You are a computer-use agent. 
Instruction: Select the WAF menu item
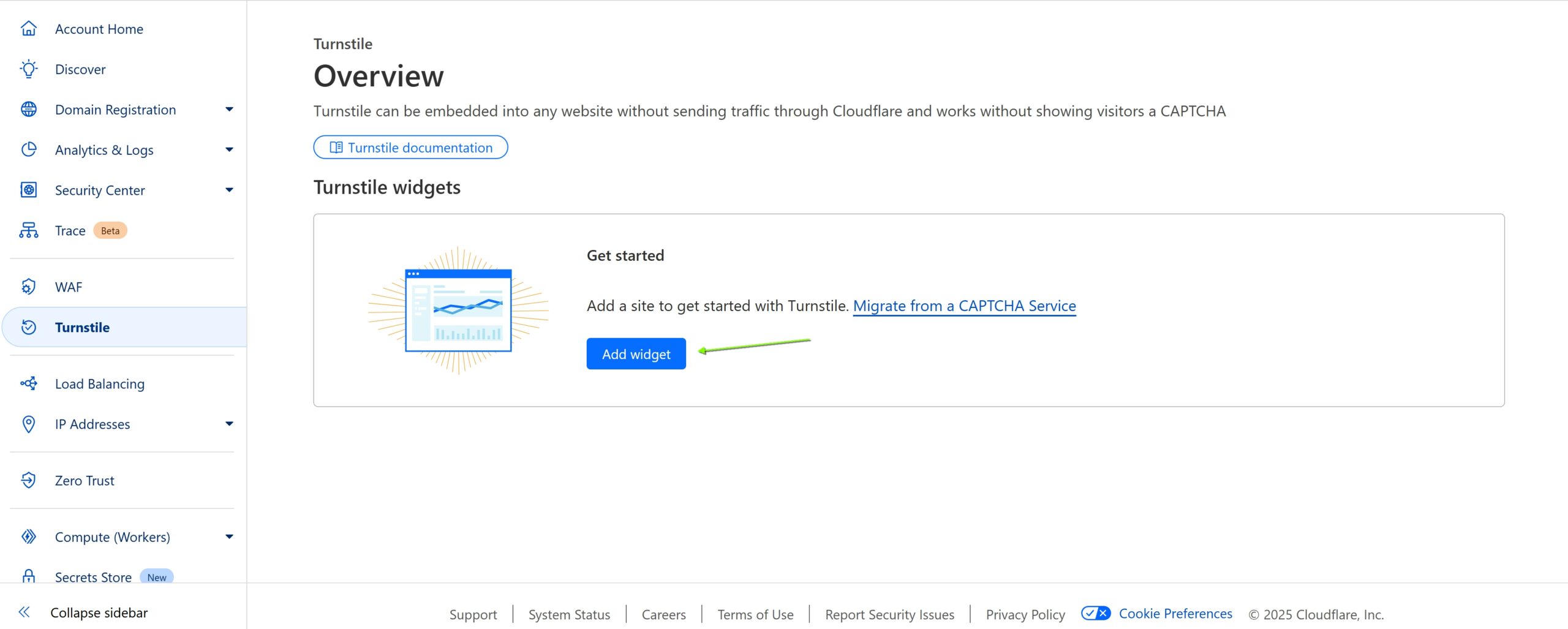pyautogui.click(x=123, y=287)
